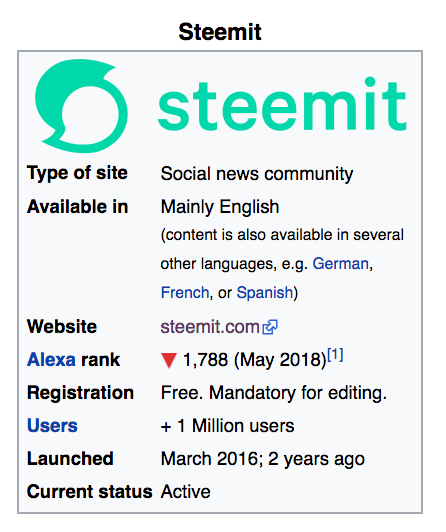Open the Spanish language link
Viewport: 446px width, 532px height.
pyautogui.click(x=265, y=292)
